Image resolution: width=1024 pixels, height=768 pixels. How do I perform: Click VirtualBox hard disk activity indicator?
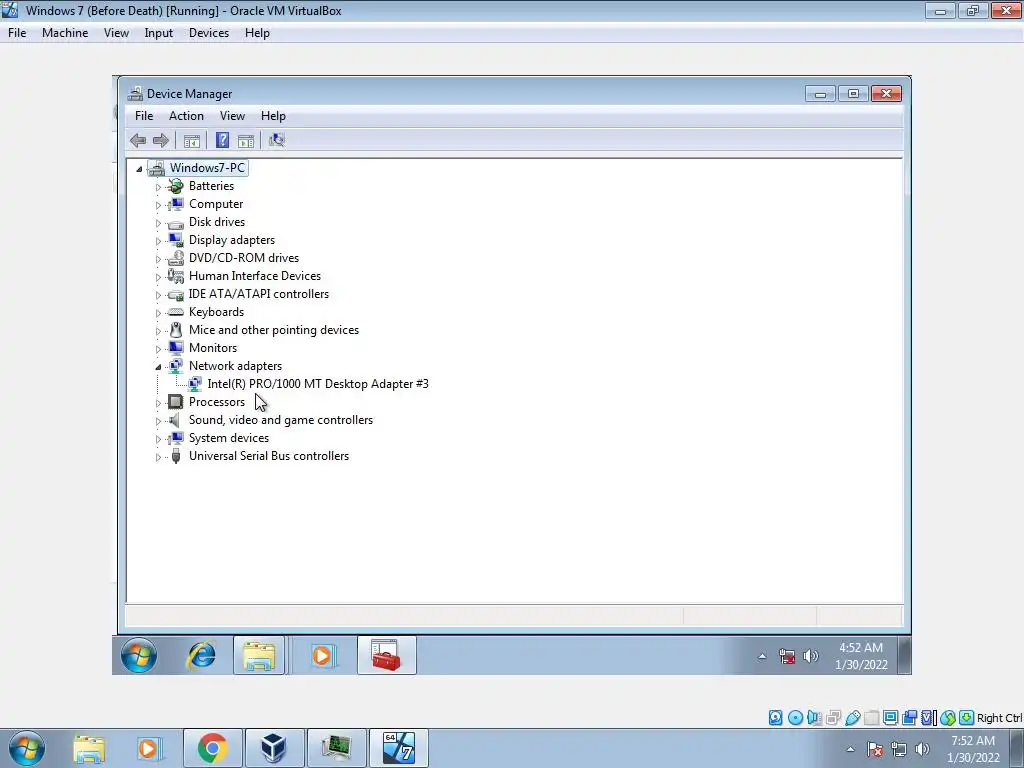(775, 718)
